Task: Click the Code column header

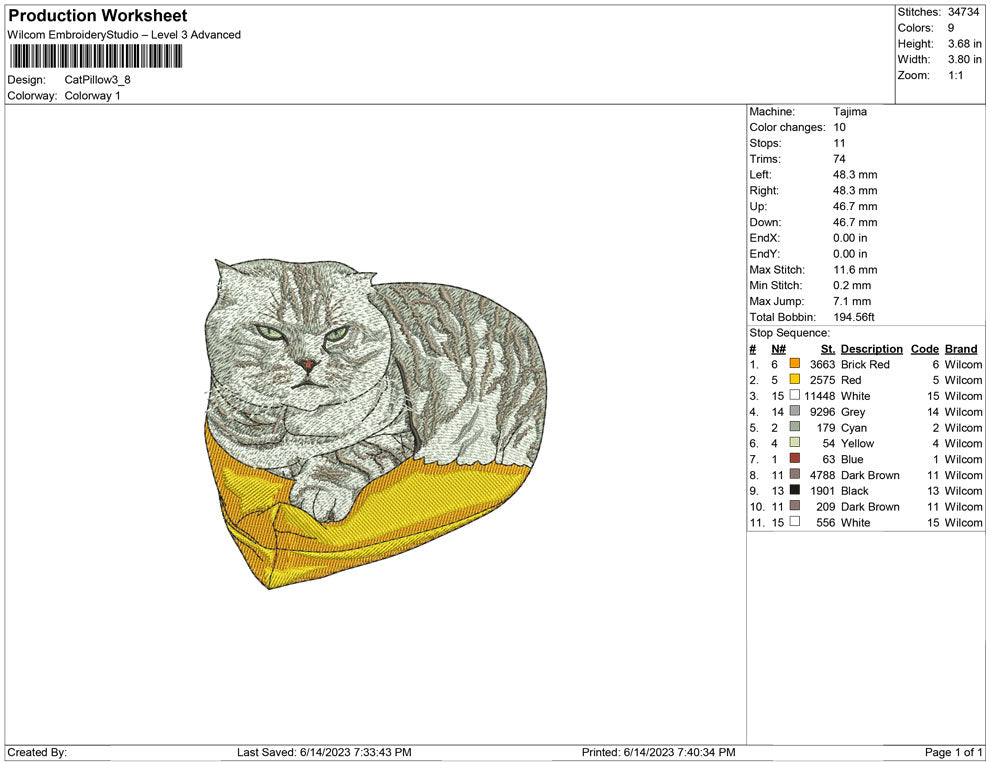Action: [924, 349]
